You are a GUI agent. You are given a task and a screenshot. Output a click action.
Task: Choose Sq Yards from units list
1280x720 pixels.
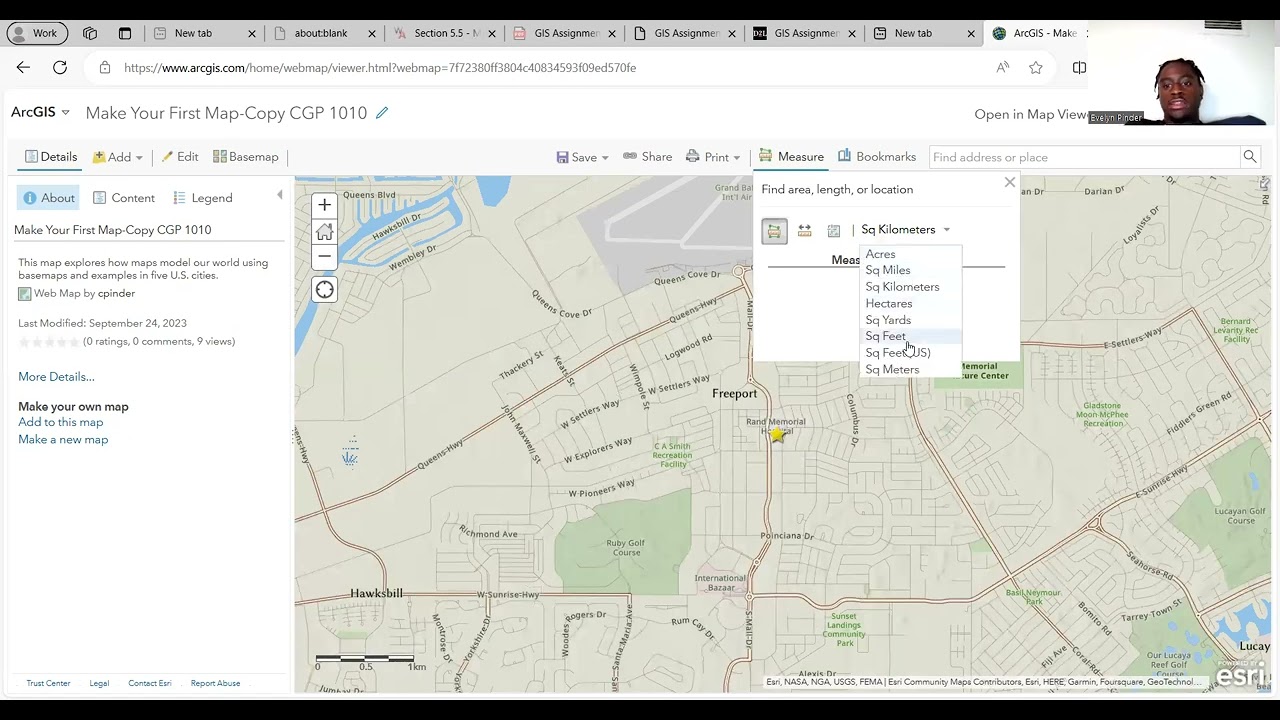[x=888, y=320]
